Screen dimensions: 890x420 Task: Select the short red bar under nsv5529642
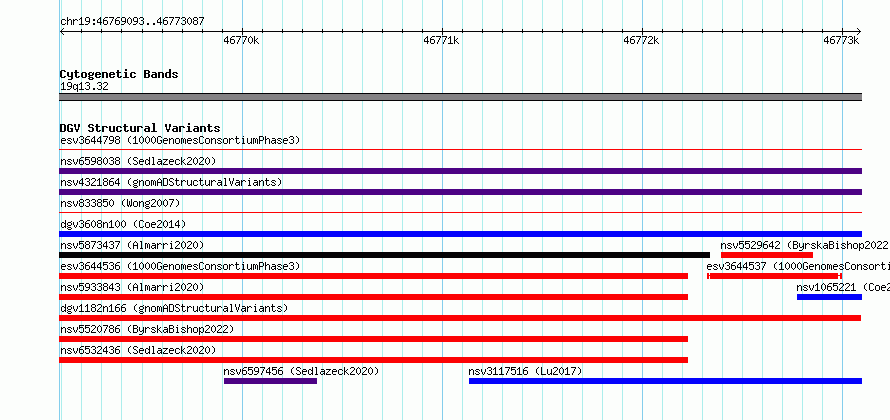[767, 255]
